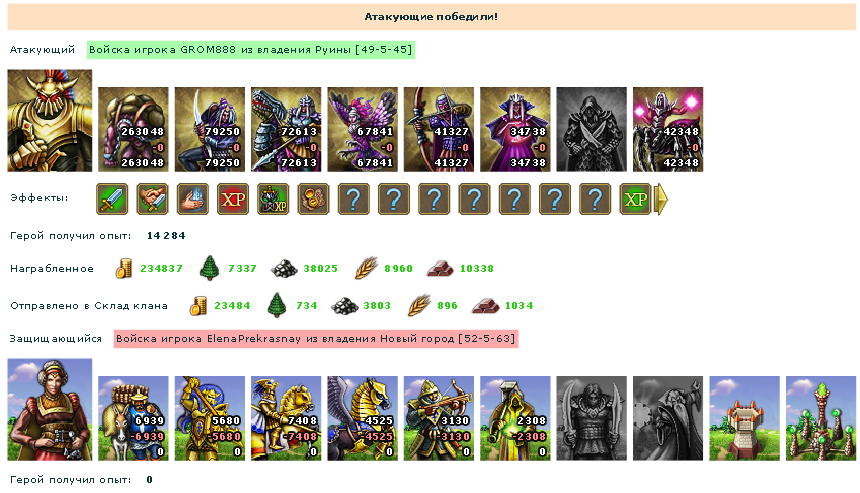Image resolution: width=860 pixels, height=493 pixels.
Task: Select defender unit with 6939 troops
Action: pyautogui.click(x=133, y=418)
